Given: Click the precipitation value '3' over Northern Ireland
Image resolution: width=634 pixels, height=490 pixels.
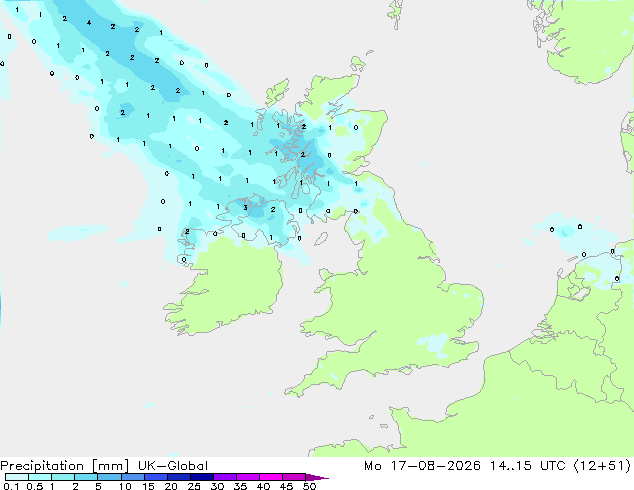Looking at the screenshot, I should point(245,208).
